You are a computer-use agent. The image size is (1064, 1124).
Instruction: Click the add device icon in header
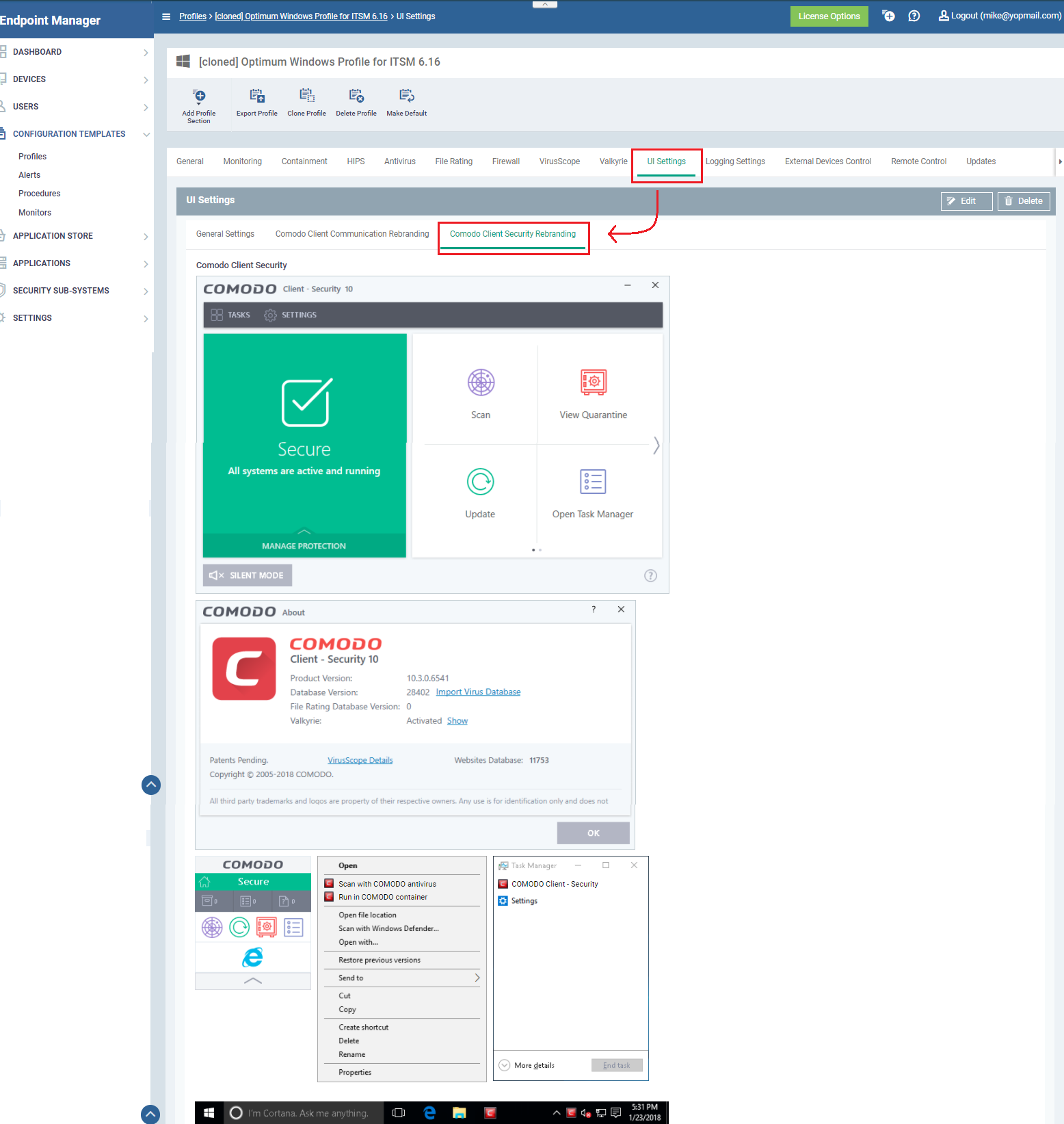[888, 16]
